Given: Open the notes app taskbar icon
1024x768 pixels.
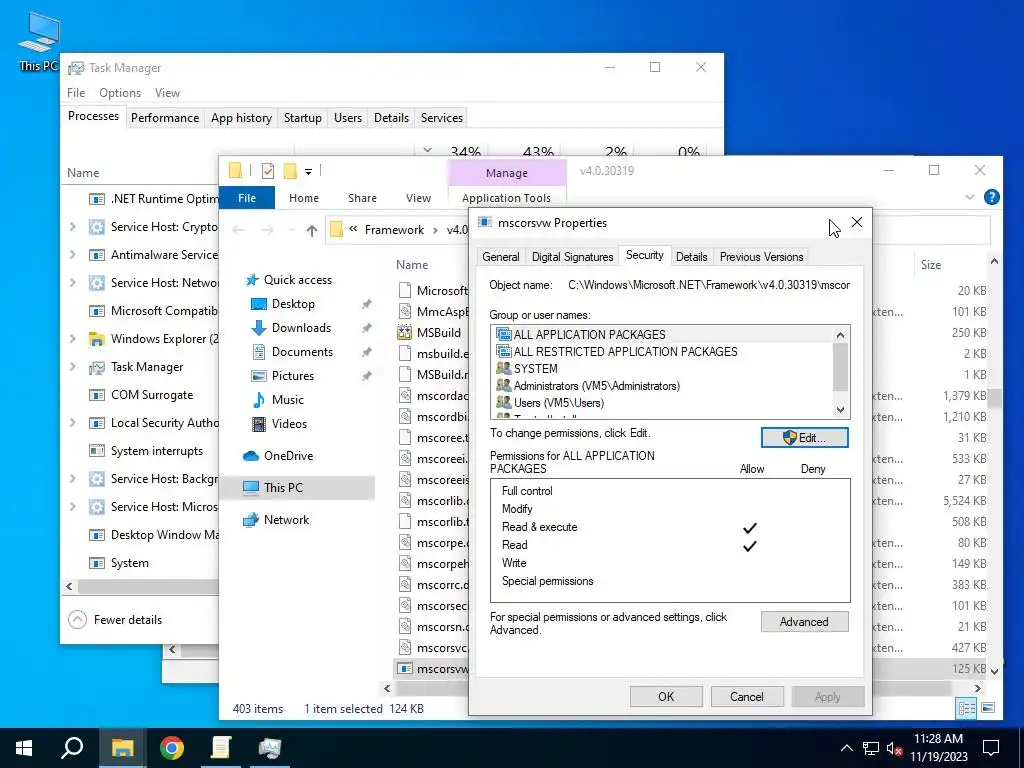Looking at the screenshot, I should point(221,748).
